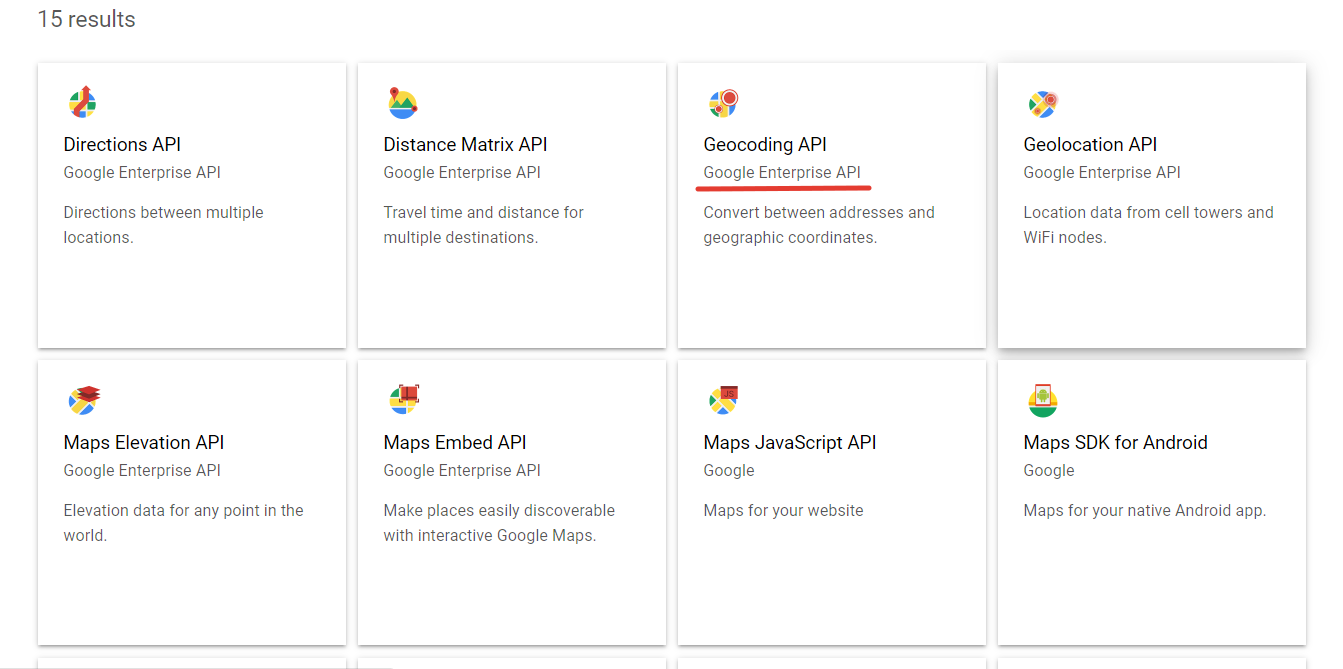Click 'Maps for your native Android app.' text
Image resolution: width=1343 pixels, height=669 pixels.
click(x=1145, y=510)
